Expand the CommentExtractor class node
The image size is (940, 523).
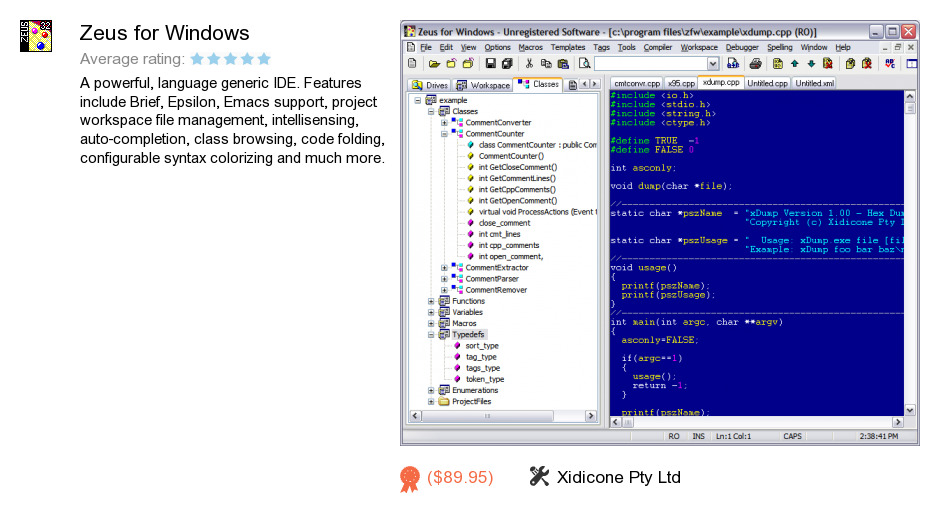[444, 267]
